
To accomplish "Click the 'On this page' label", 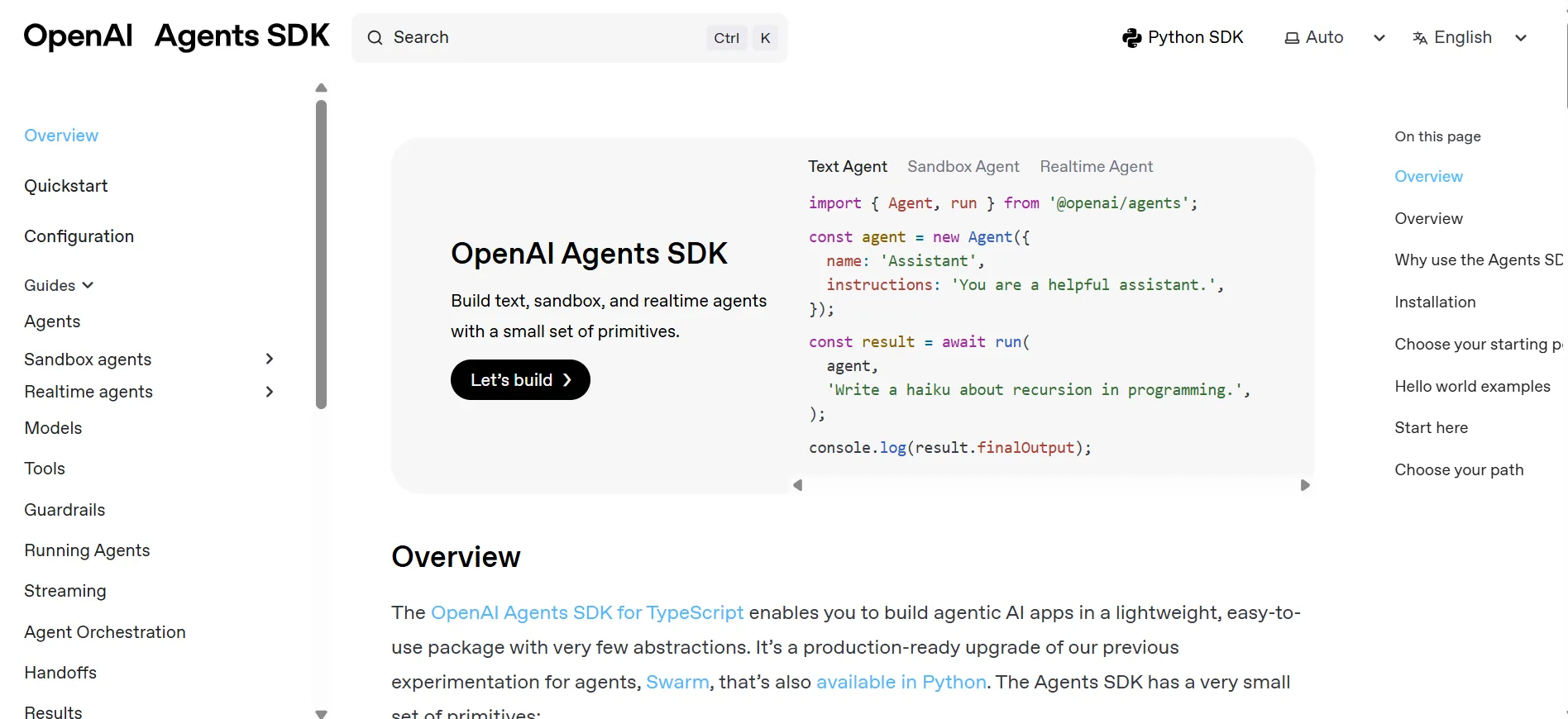I will [x=1437, y=136].
